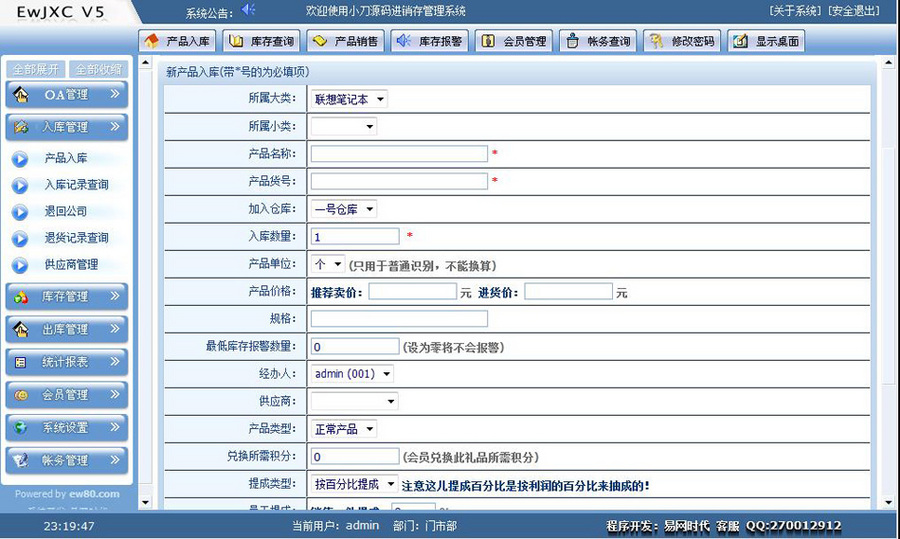Image resolution: width=900 pixels, height=539 pixels.
Task: Click the blue arrow icon beside 退回公司
Action: click(20, 212)
